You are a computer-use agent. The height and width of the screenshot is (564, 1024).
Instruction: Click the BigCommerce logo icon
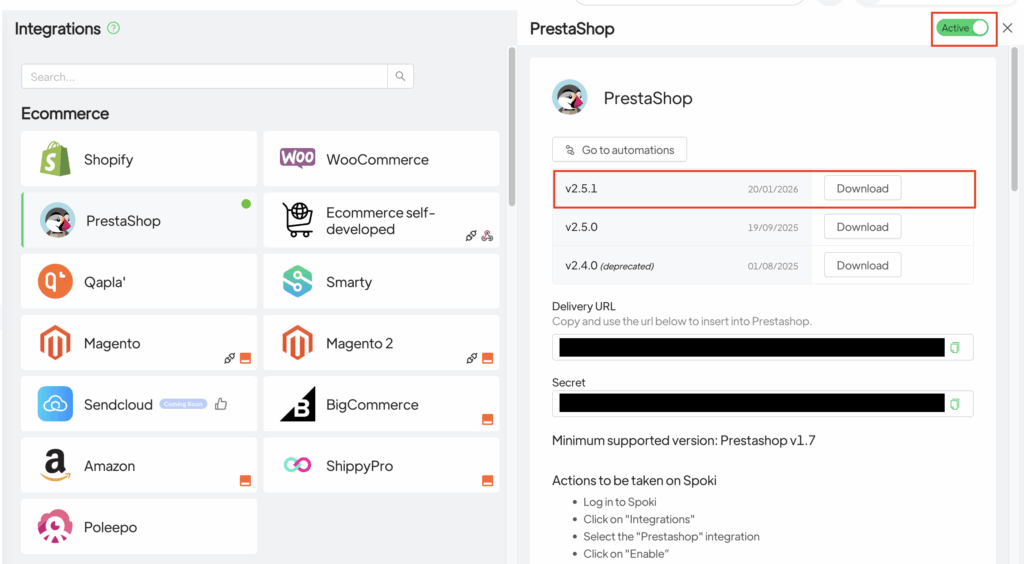297,404
